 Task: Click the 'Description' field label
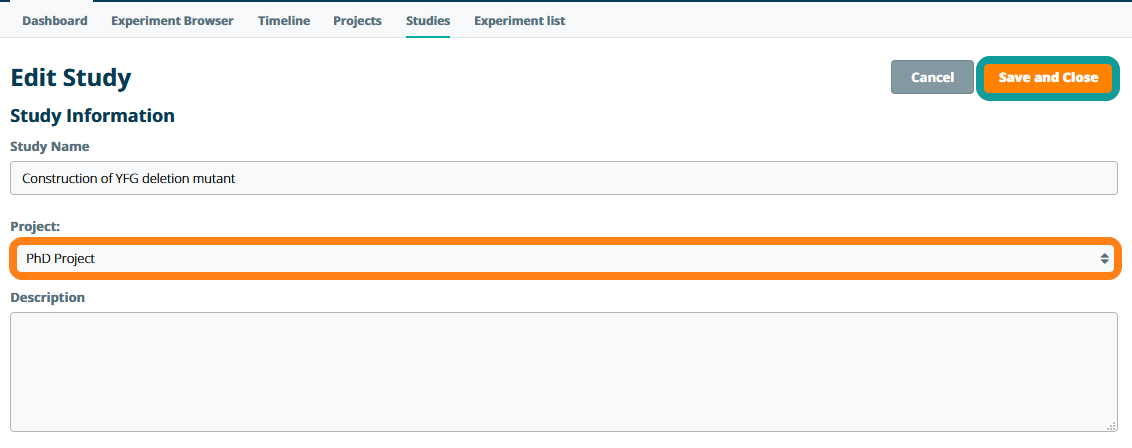(x=47, y=297)
